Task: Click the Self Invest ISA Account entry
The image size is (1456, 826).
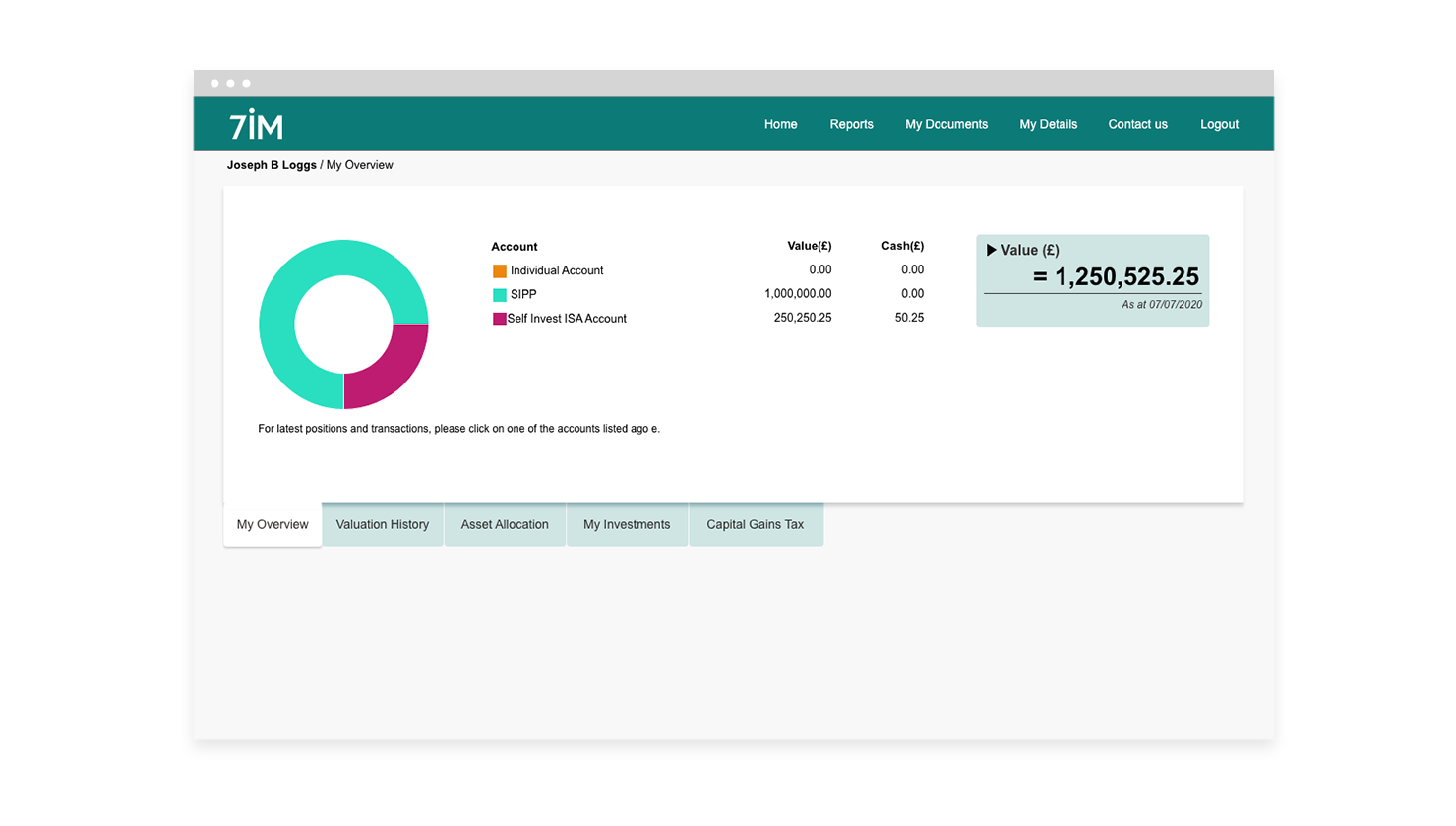Action: [566, 318]
